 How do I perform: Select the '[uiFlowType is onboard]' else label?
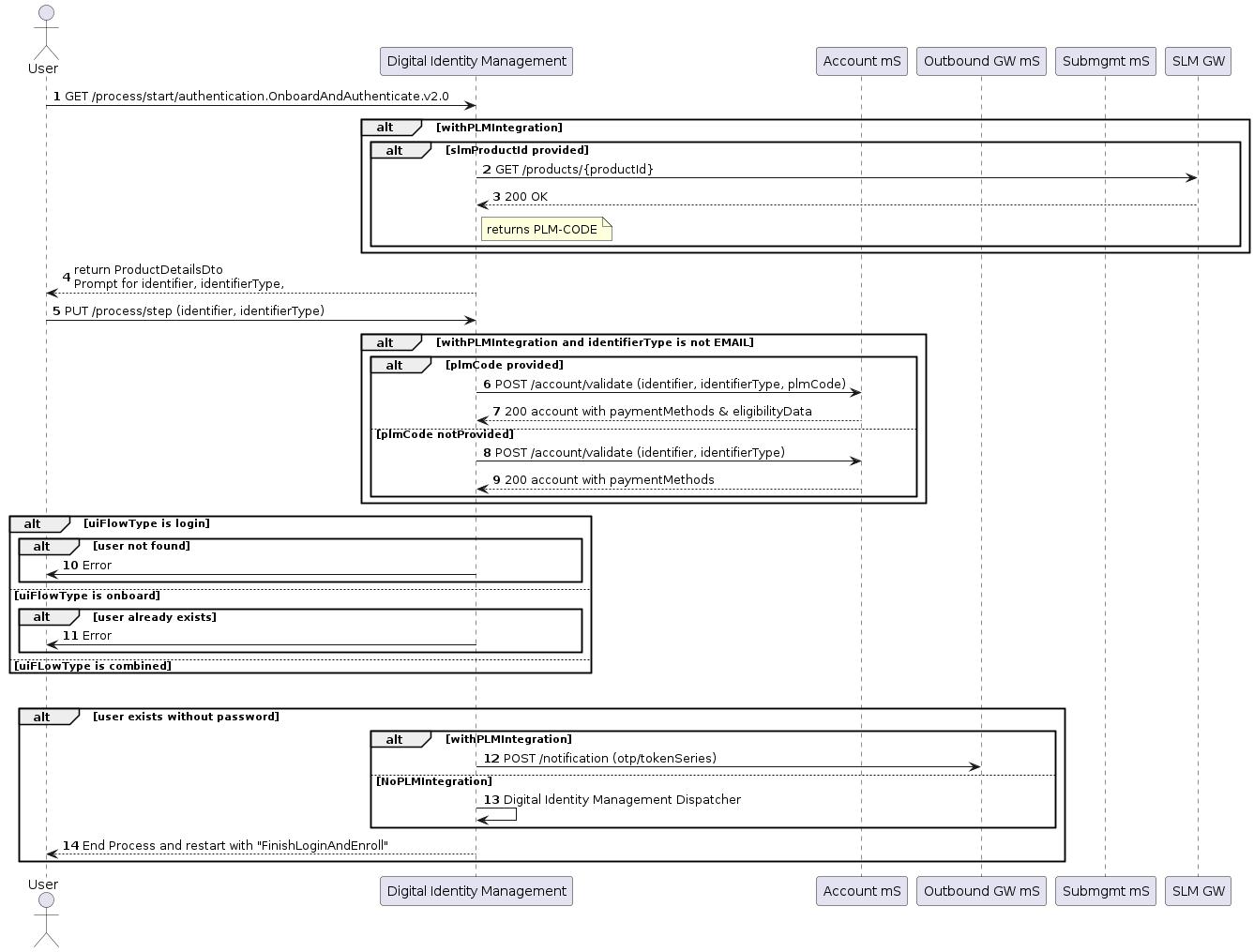coord(87,596)
